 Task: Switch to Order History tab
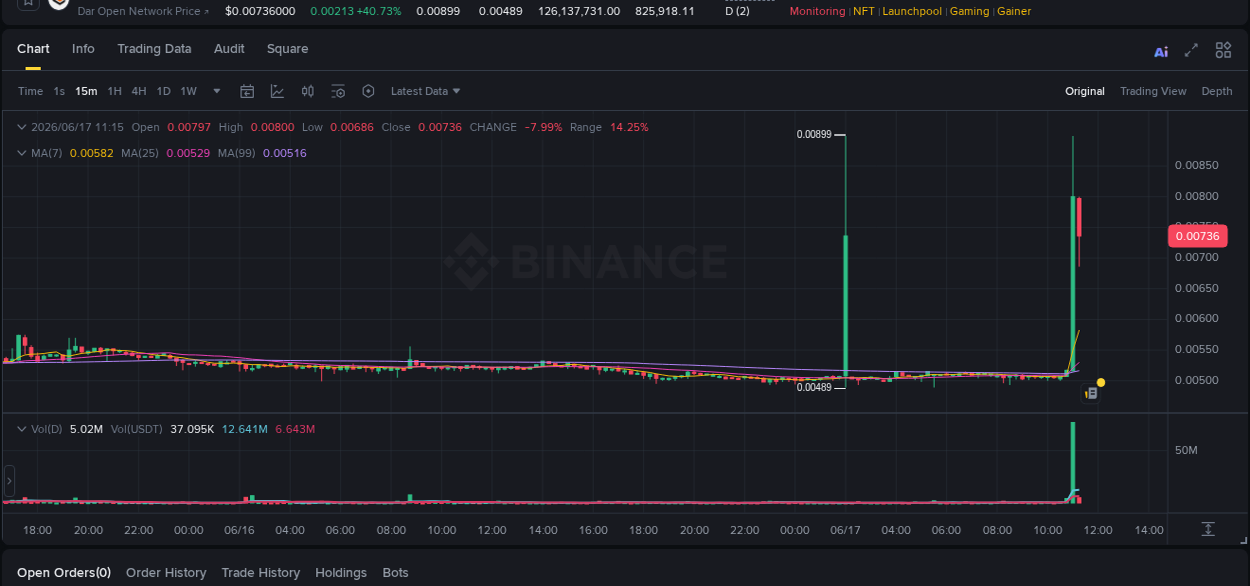pyautogui.click(x=166, y=573)
